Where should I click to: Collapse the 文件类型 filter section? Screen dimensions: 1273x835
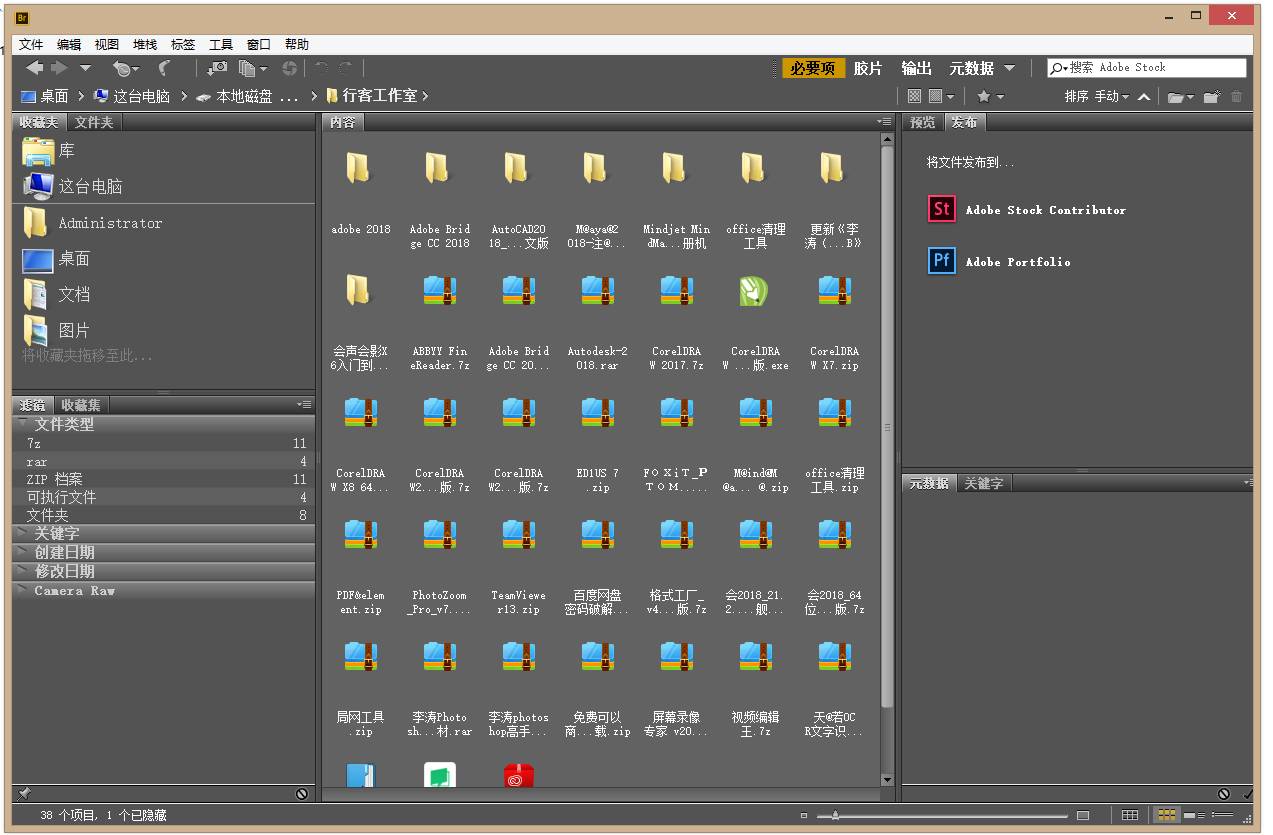(22, 423)
